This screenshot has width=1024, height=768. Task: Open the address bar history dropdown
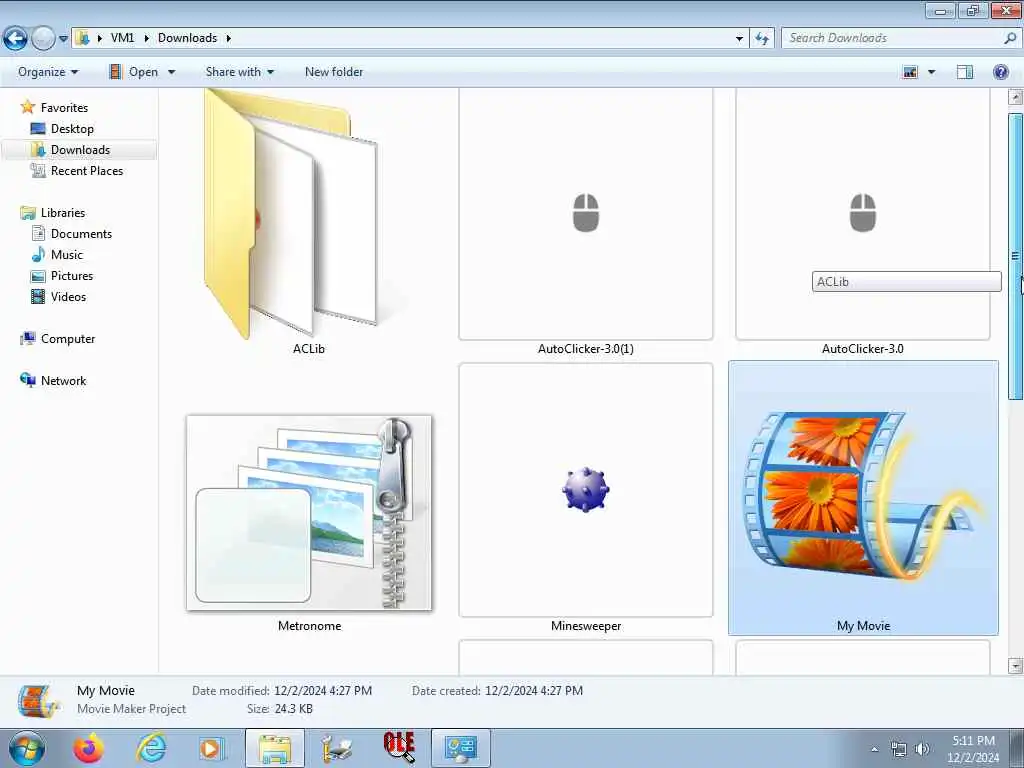739,39
